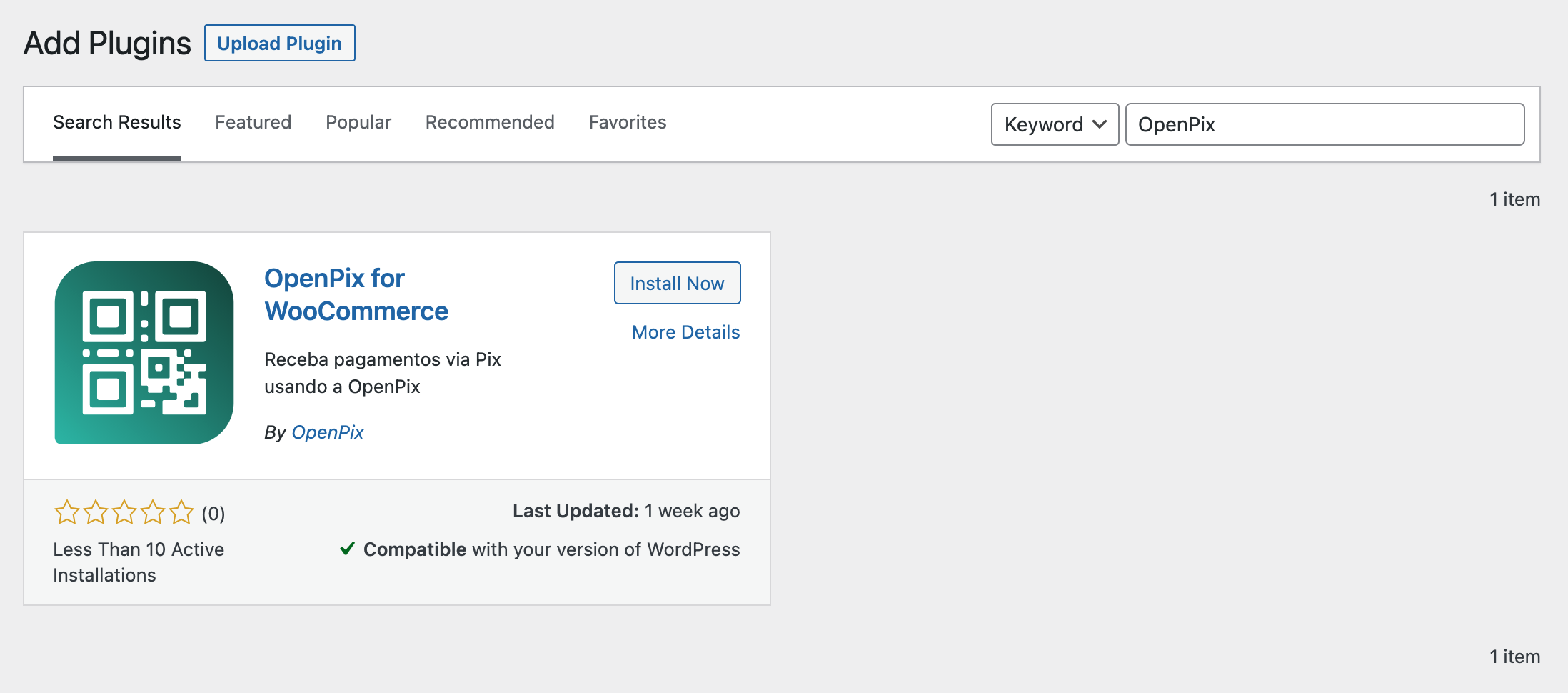This screenshot has height=693, width=1568.
Task: Switch to the Search Results tab
Action: pos(117,122)
